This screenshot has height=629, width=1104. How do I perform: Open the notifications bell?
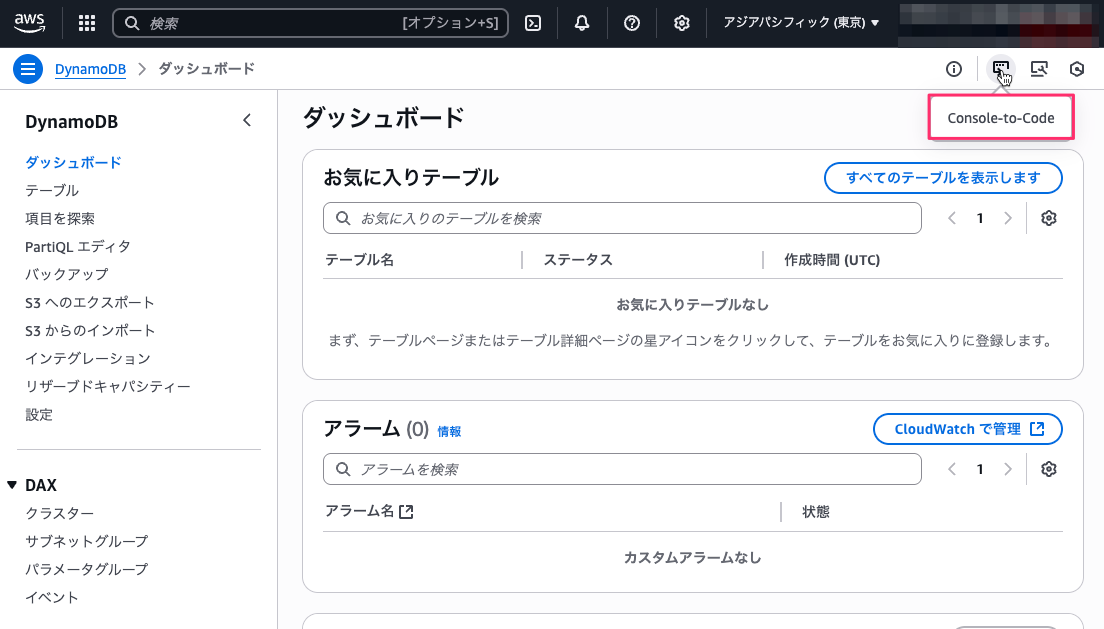[582, 23]
